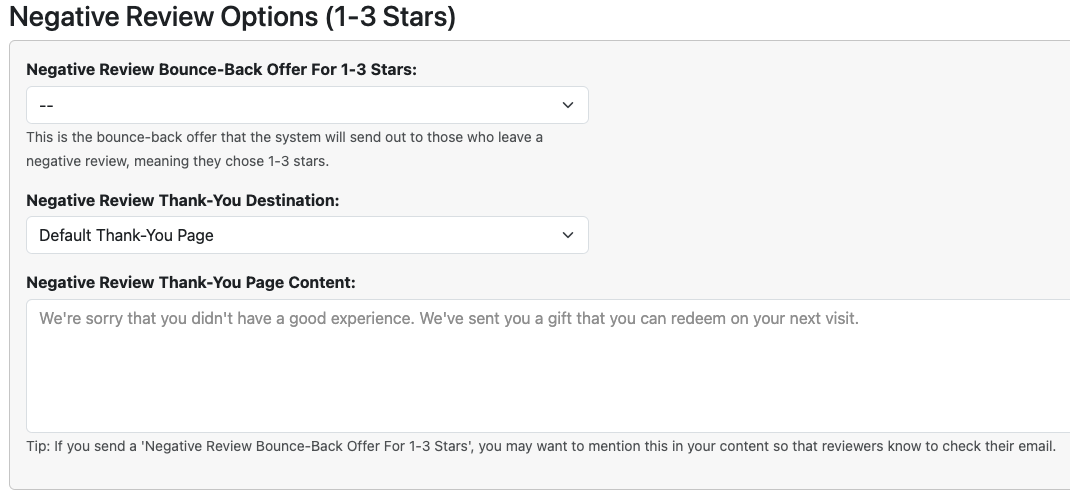Select the '--' value in the Bounce-Back Offer combo box

pos(46,106)
